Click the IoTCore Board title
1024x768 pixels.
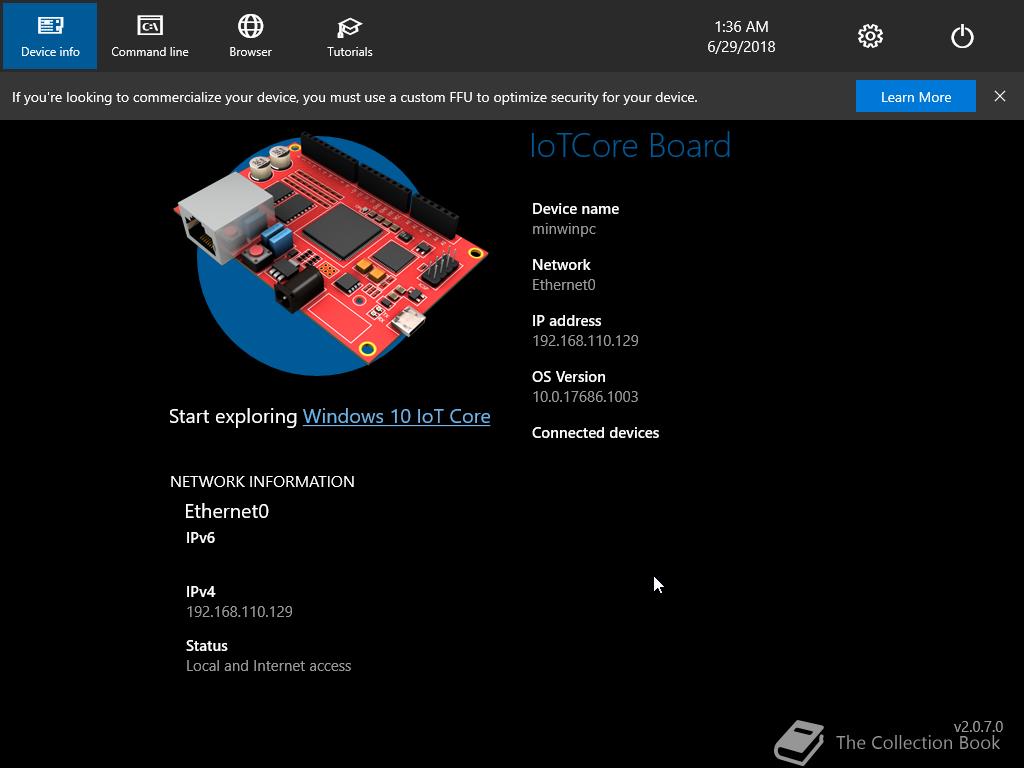tap(630, 145)
